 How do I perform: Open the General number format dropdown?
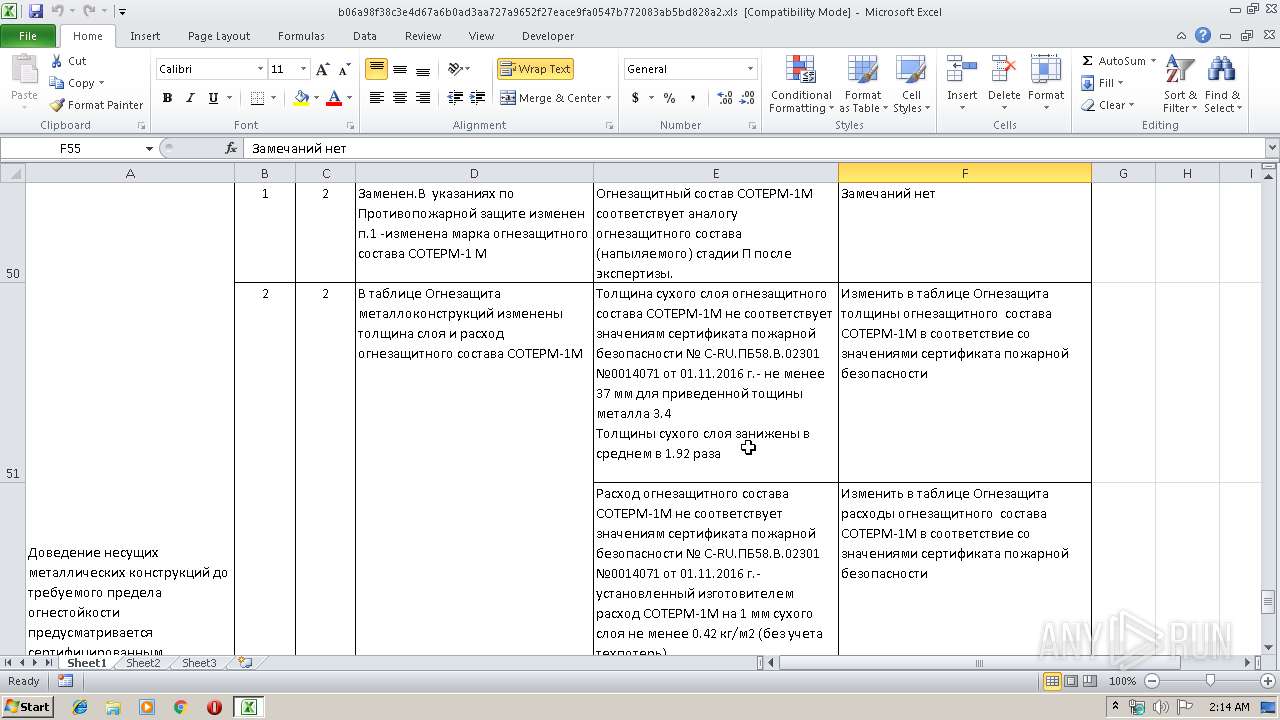click(x=750, y=69)
